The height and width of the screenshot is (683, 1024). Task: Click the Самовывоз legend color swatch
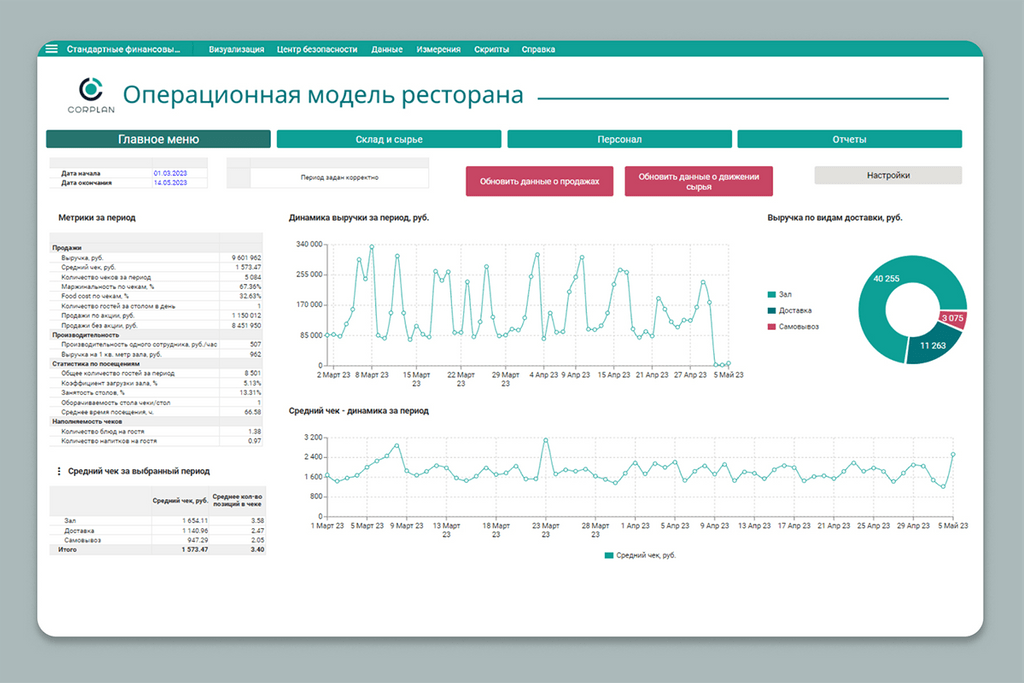point(772,327)
